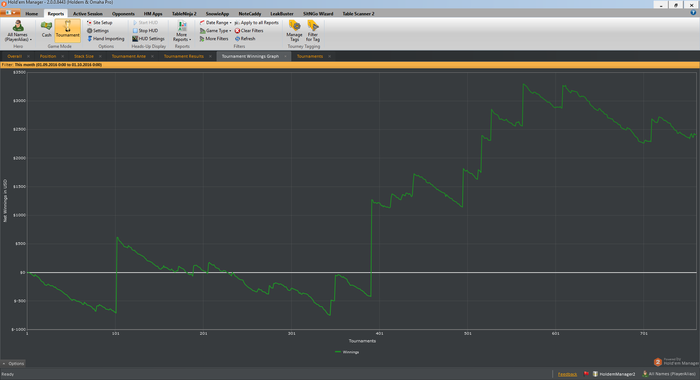Close the Tournament Winnings Graph tab
Image resolution: width=700 pixels, height=380 pixels.
point(285,56)
